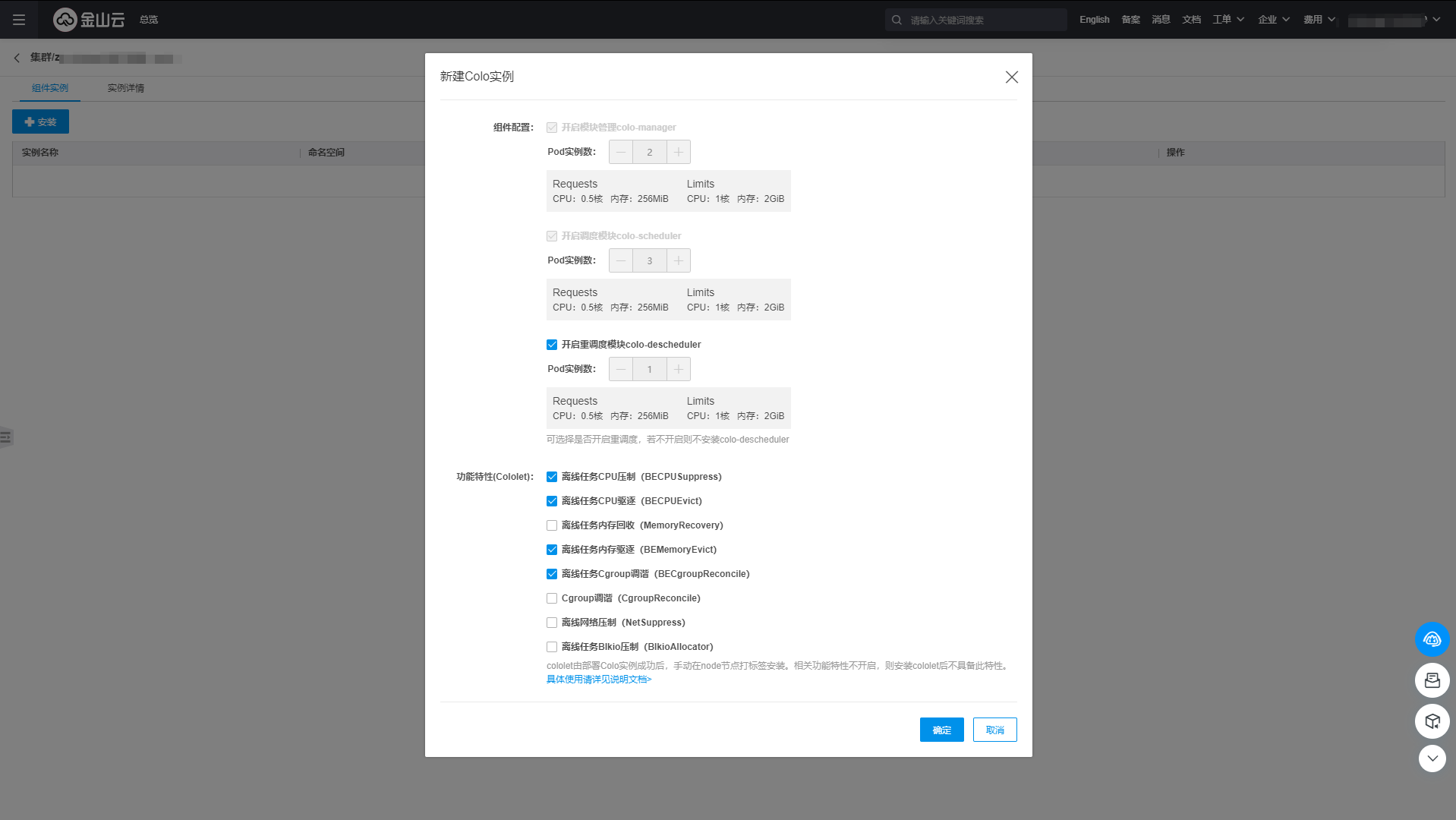1456x820 pixels.
Task: Increase colo-manager Pod instance count
Action: (x=679, y=152)
